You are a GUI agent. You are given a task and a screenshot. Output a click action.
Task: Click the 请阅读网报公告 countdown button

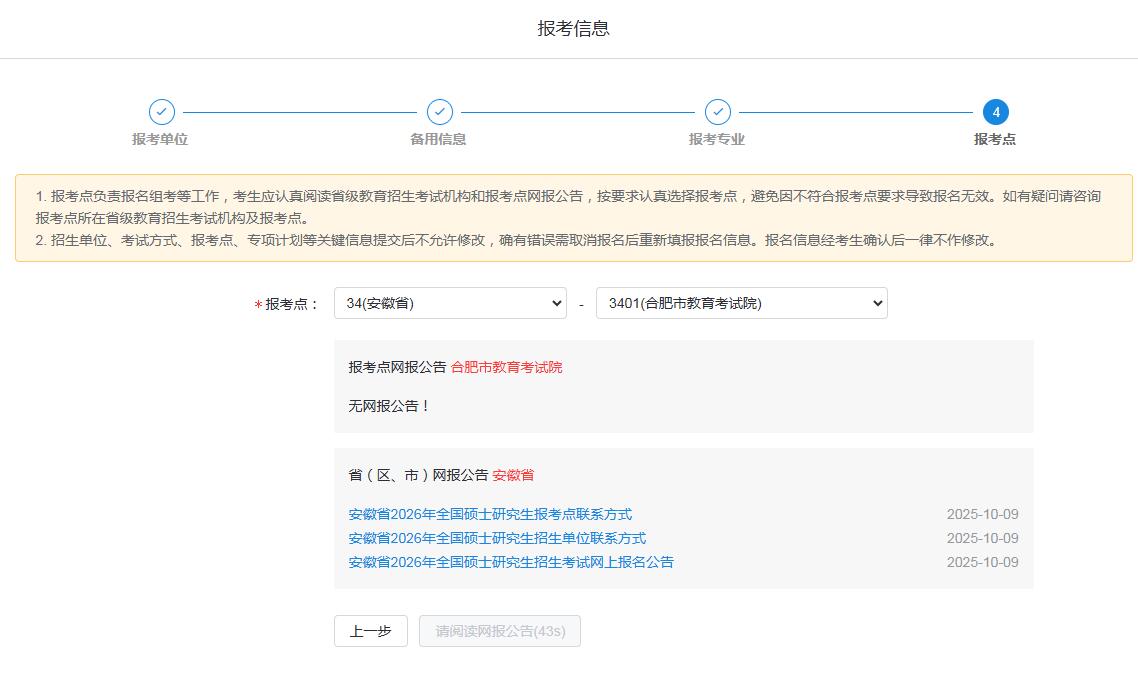point(500,631)
